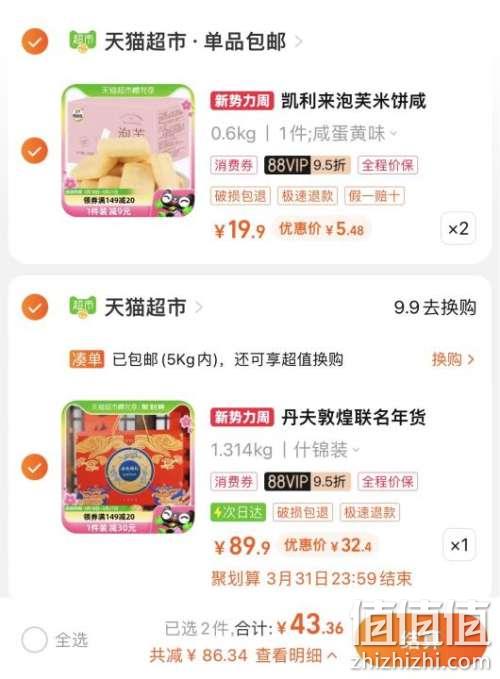The height and width of the screenshot is (679, 500).
Task: Uncheck the 丹夫敦煌联名年货 item checkbox
Action: 35,467
